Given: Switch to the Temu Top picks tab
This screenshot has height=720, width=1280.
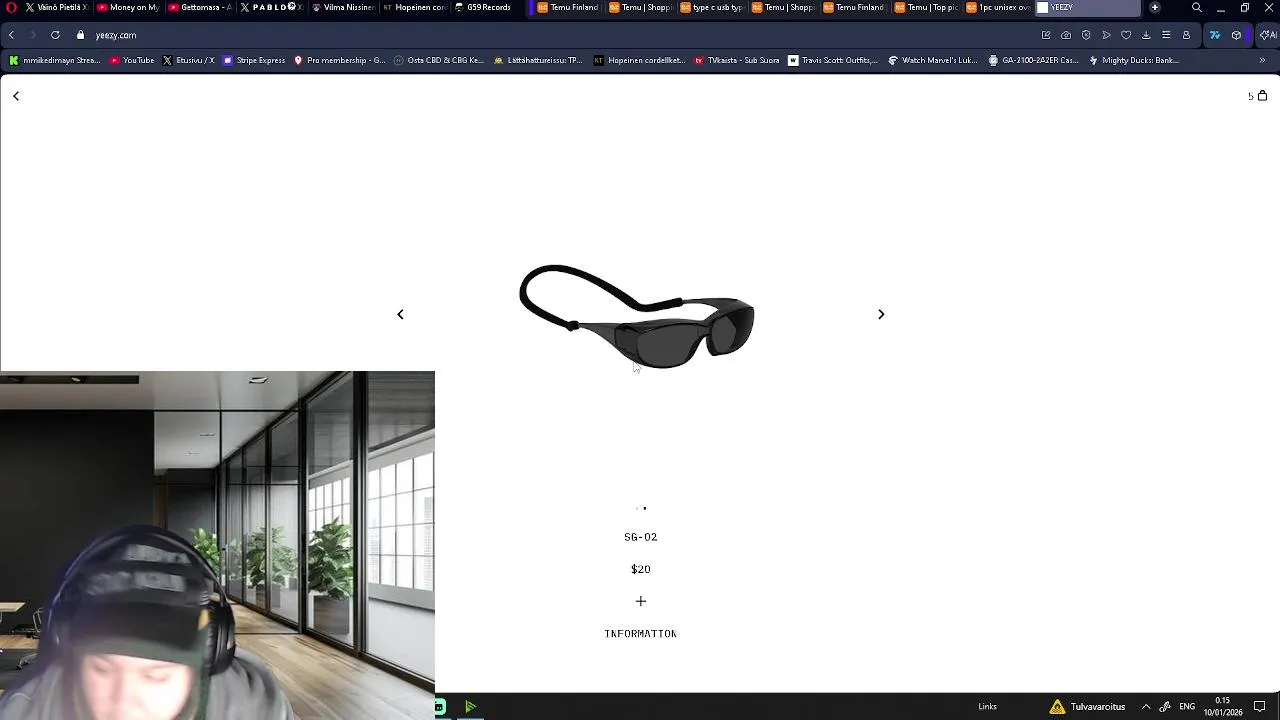Looking at the screenshot, I should (x=926, y=7).
